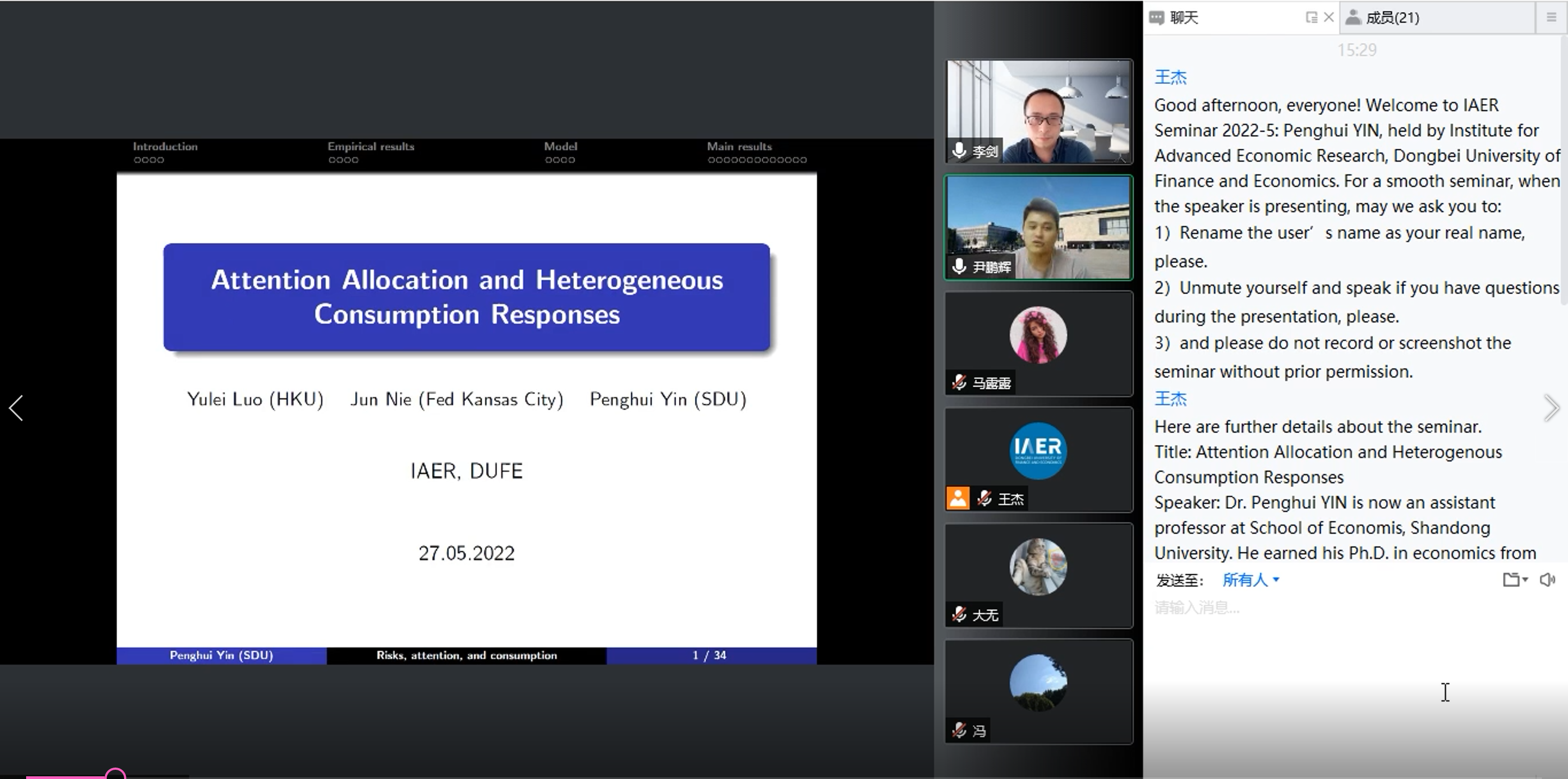Click footer text Penghui Yin (SDU)

pyautogui.click(x=221, y=655)
